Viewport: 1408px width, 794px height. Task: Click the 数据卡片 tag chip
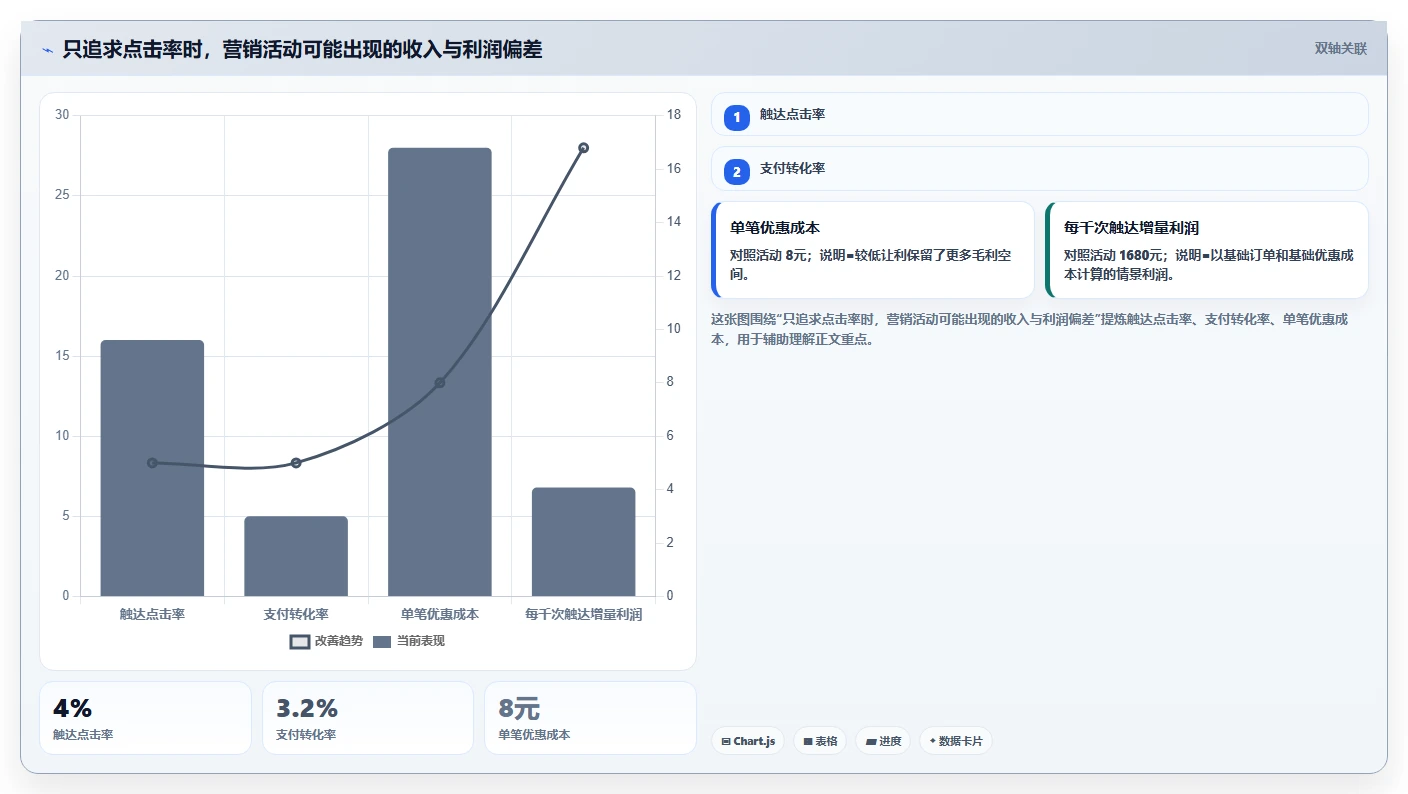(x=956, y=741)
